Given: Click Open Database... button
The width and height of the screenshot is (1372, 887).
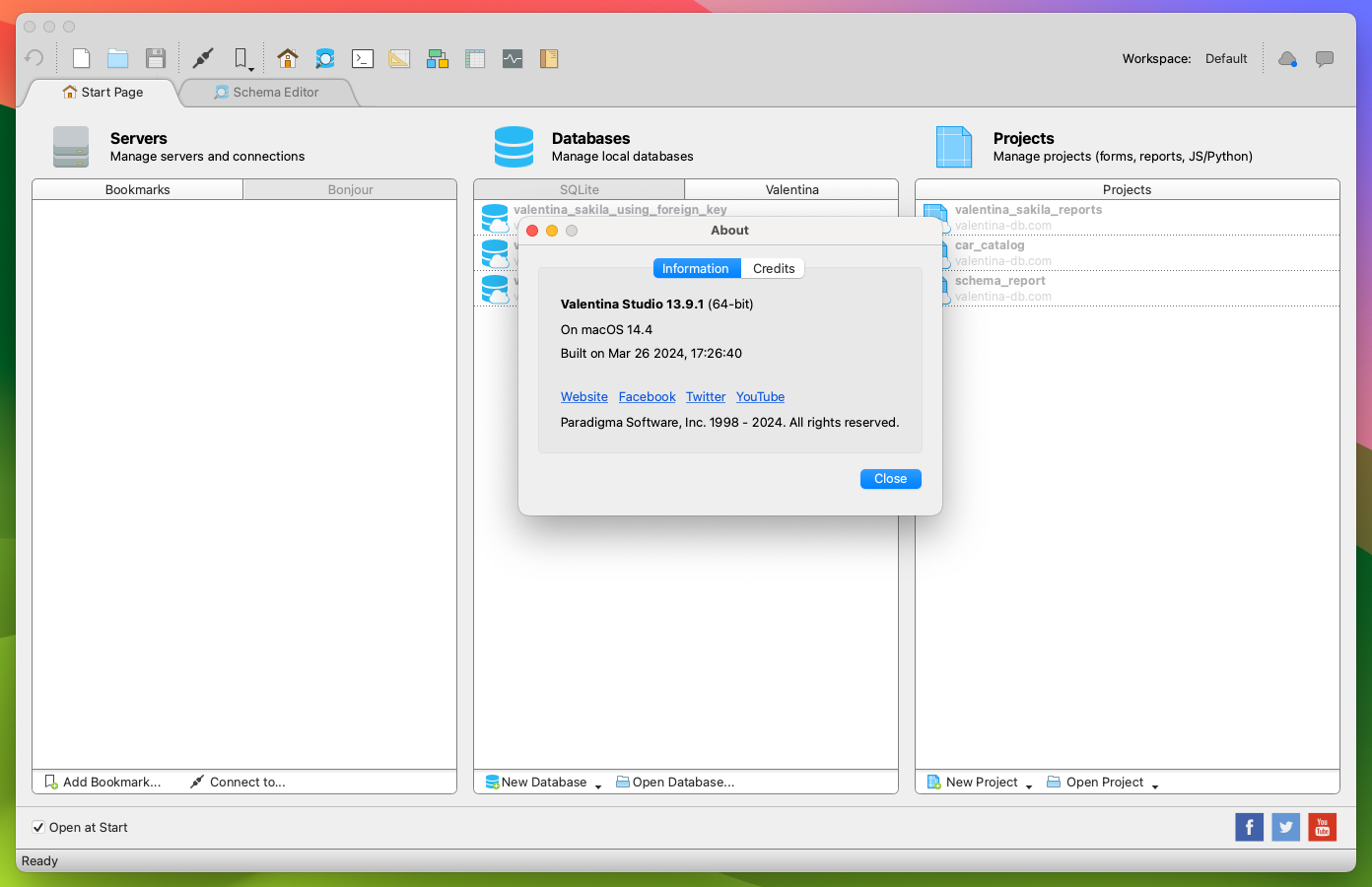Looking at the screenshot, I should click(675, 783).
